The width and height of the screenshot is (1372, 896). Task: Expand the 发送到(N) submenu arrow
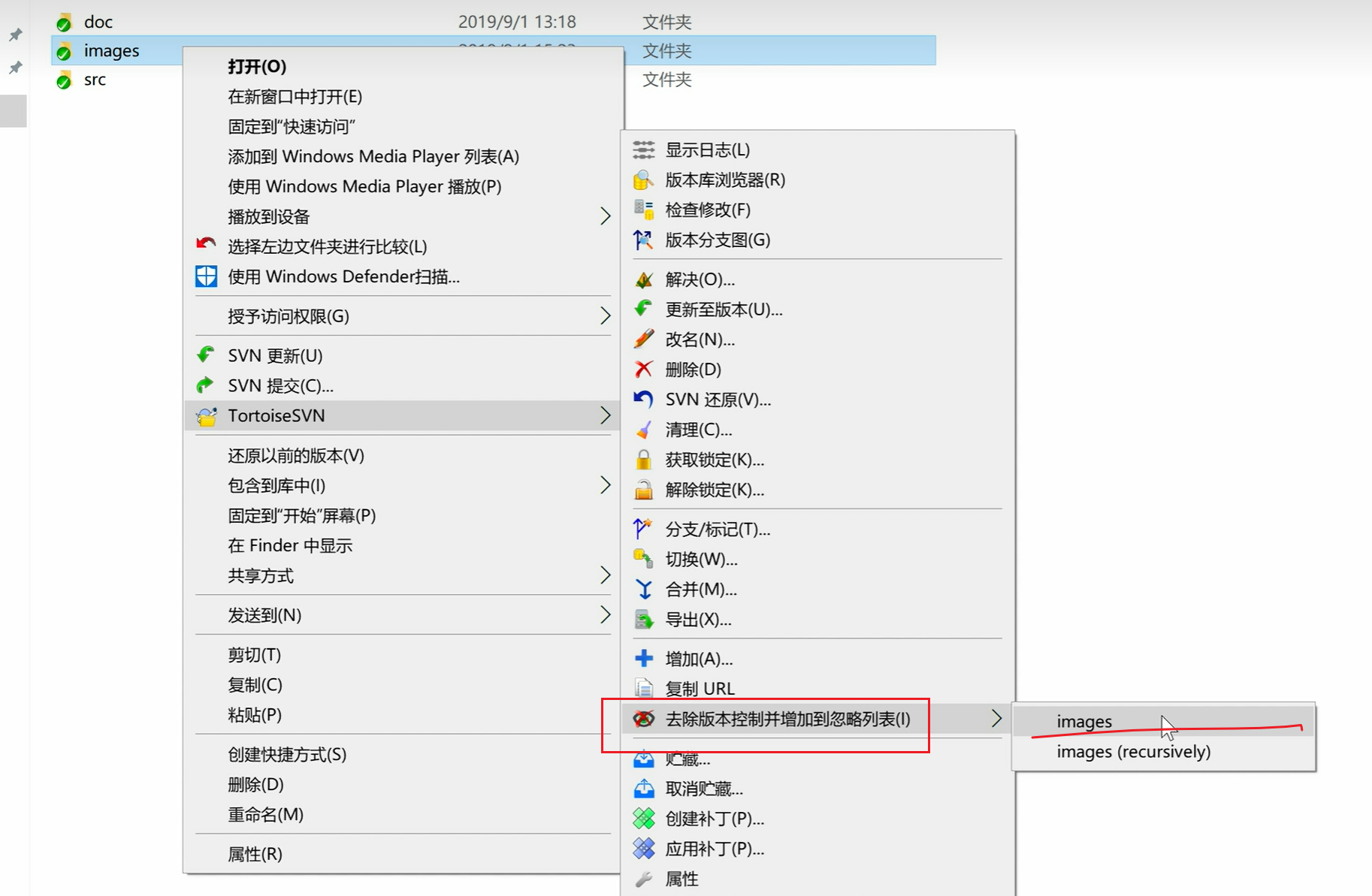coord(606,615)
